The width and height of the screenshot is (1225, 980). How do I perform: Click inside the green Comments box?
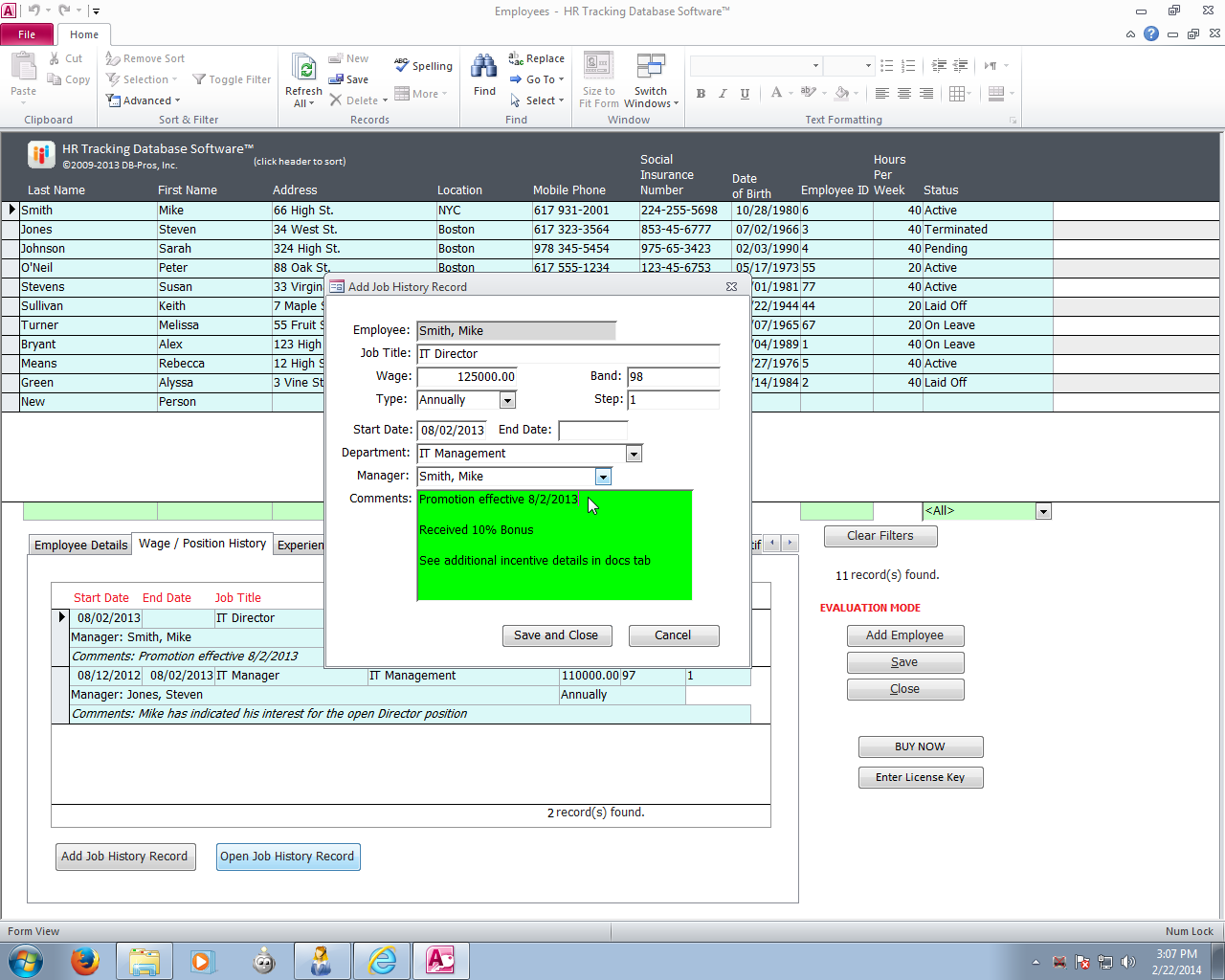click(x=554, y=574)
